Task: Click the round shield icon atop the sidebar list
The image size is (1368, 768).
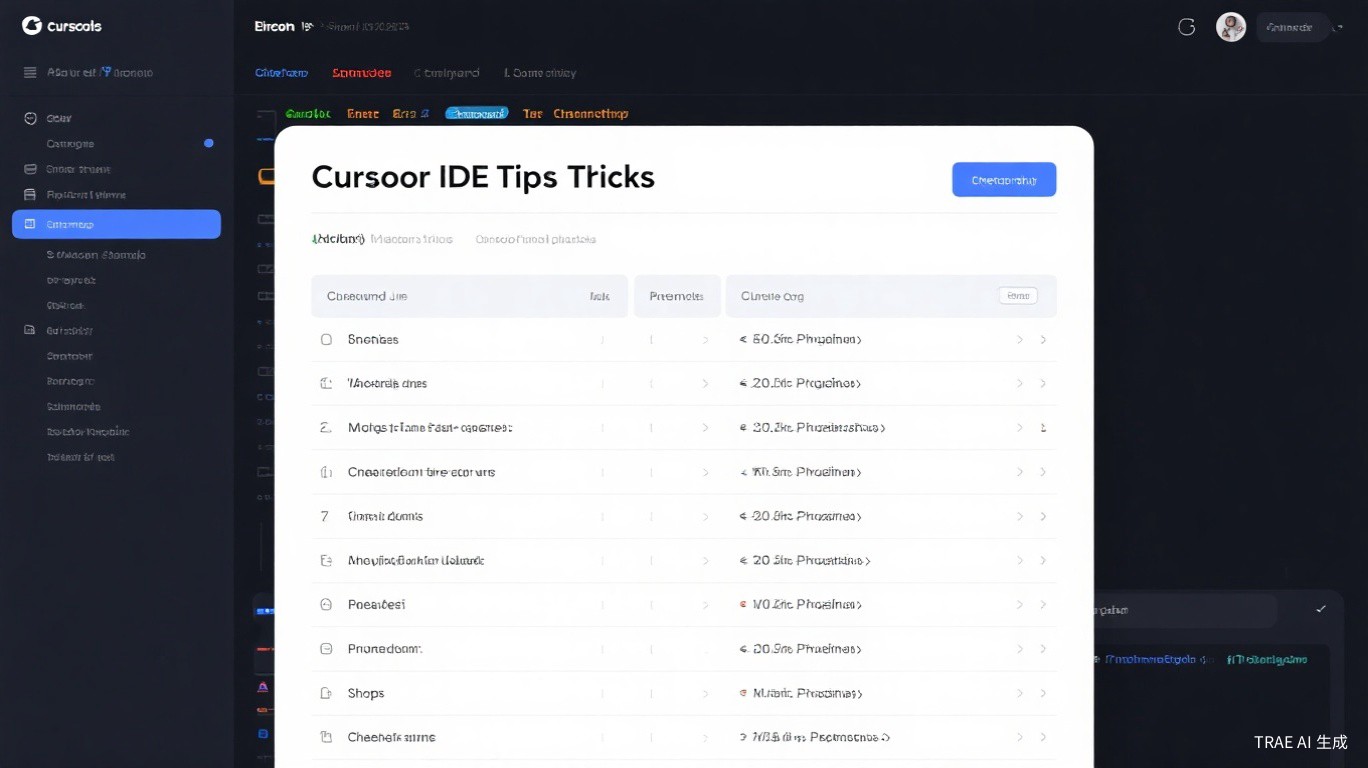Action: [30, 118]
